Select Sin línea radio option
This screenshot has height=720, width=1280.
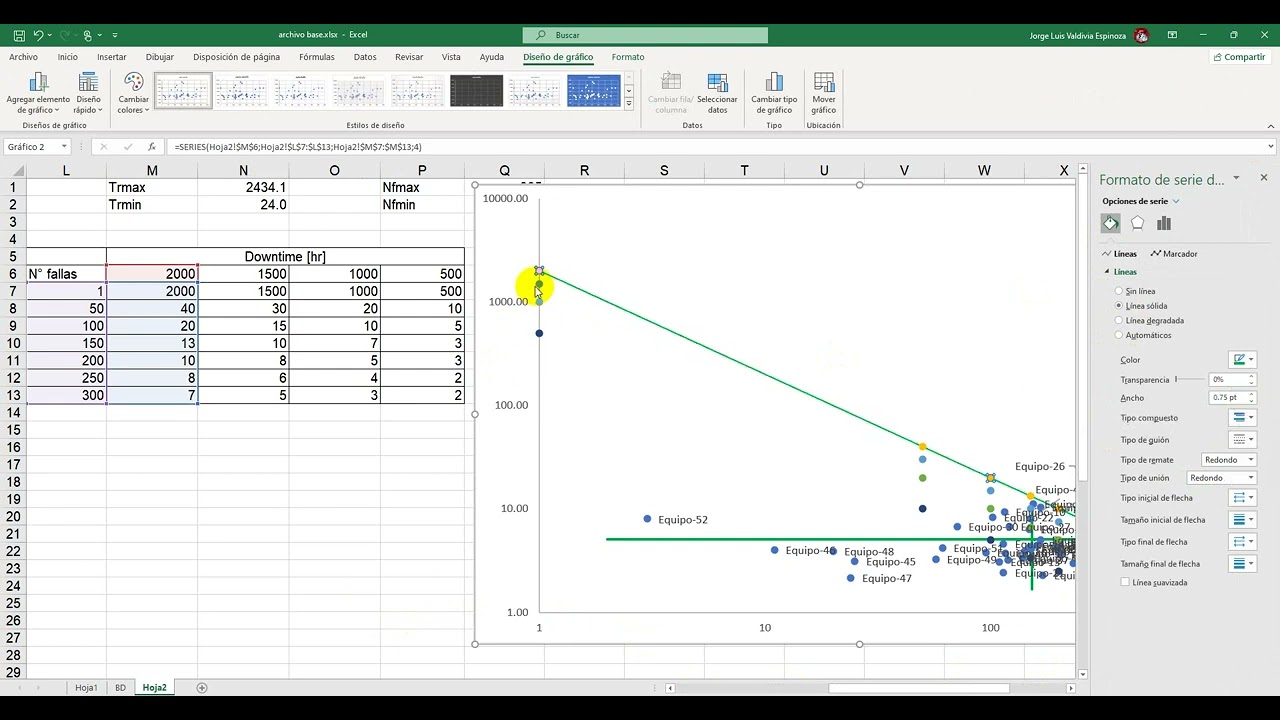(1118, 291)
